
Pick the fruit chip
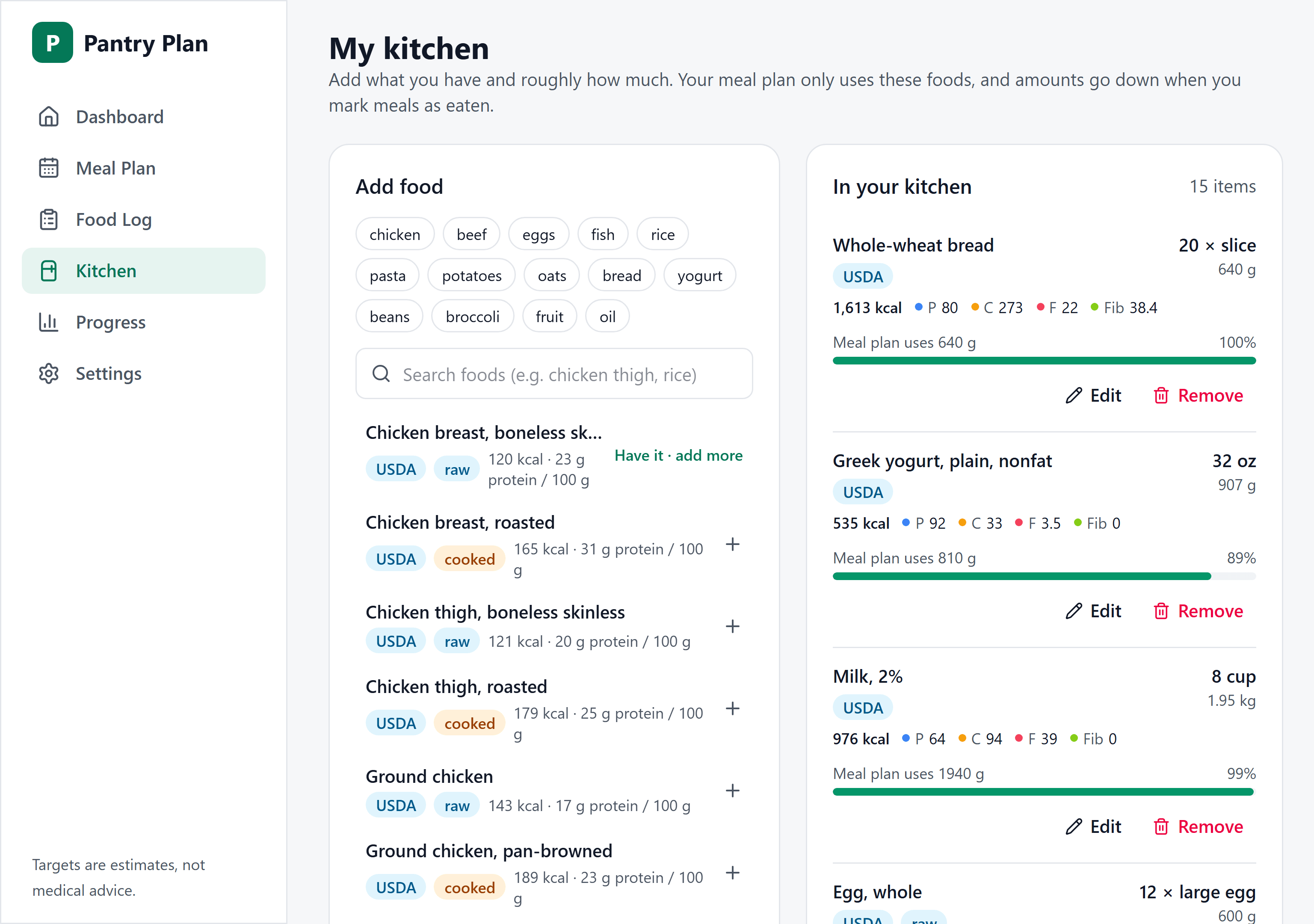pyautogui.click(x=549, y=316)
